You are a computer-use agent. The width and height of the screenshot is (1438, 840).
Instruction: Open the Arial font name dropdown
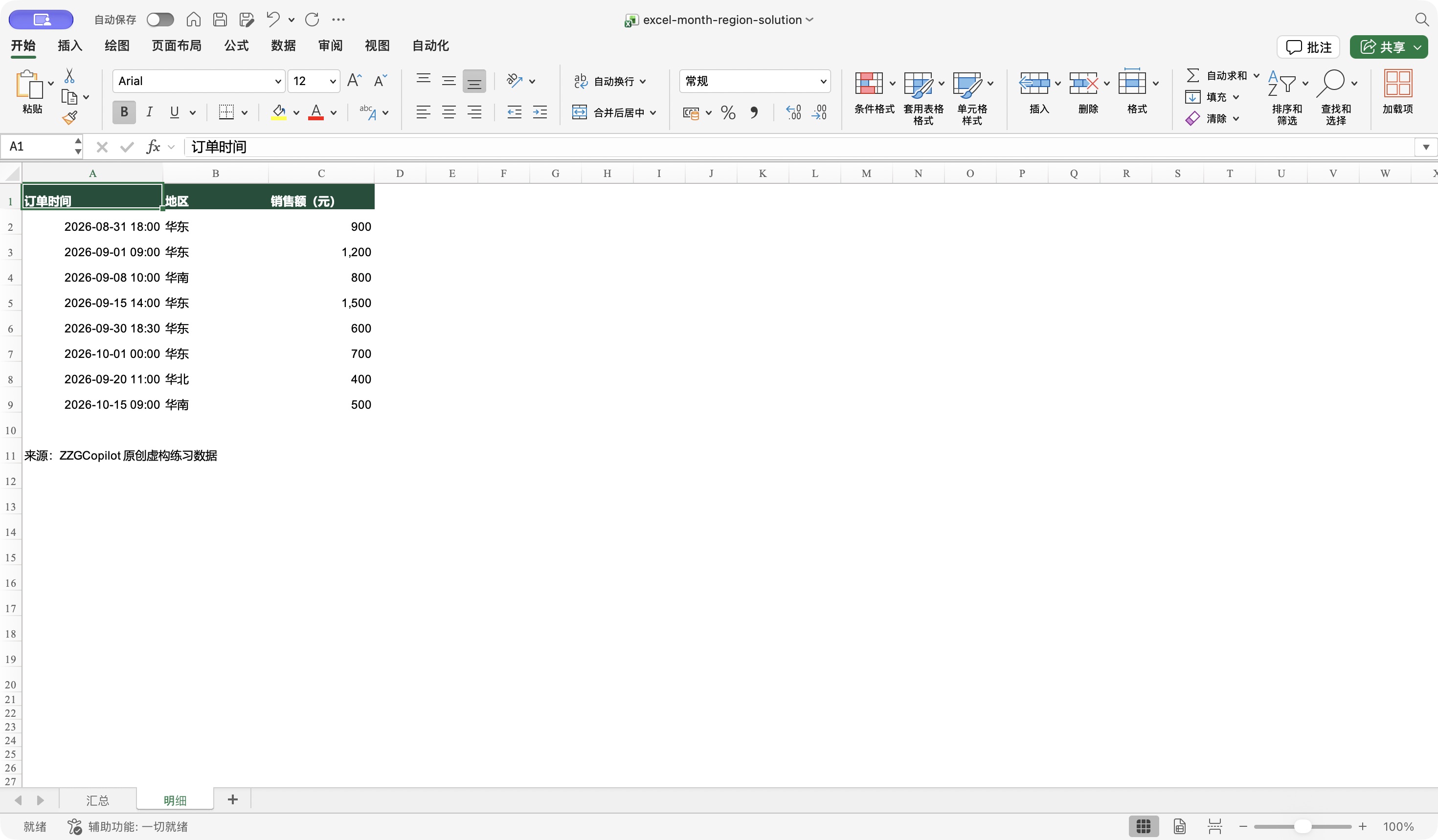(278, 81)
